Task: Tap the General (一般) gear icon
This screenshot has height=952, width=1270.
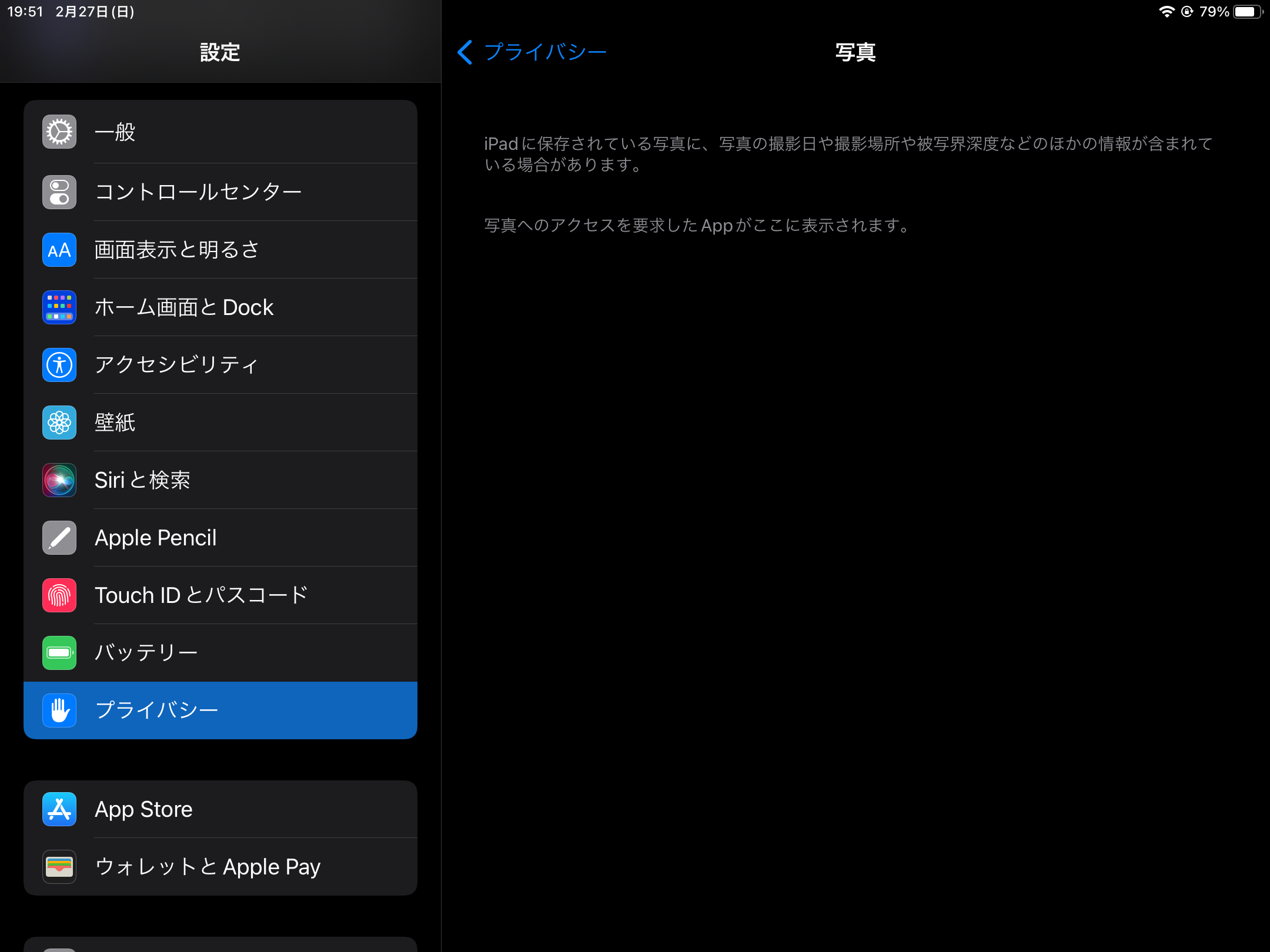Action: click(x=59, y=132)
